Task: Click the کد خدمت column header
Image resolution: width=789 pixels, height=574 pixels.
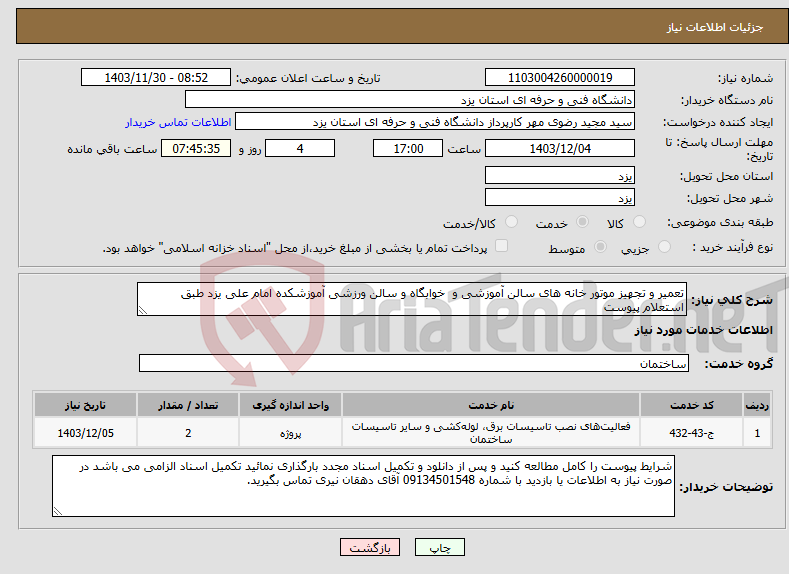Action: coord(692,405)
